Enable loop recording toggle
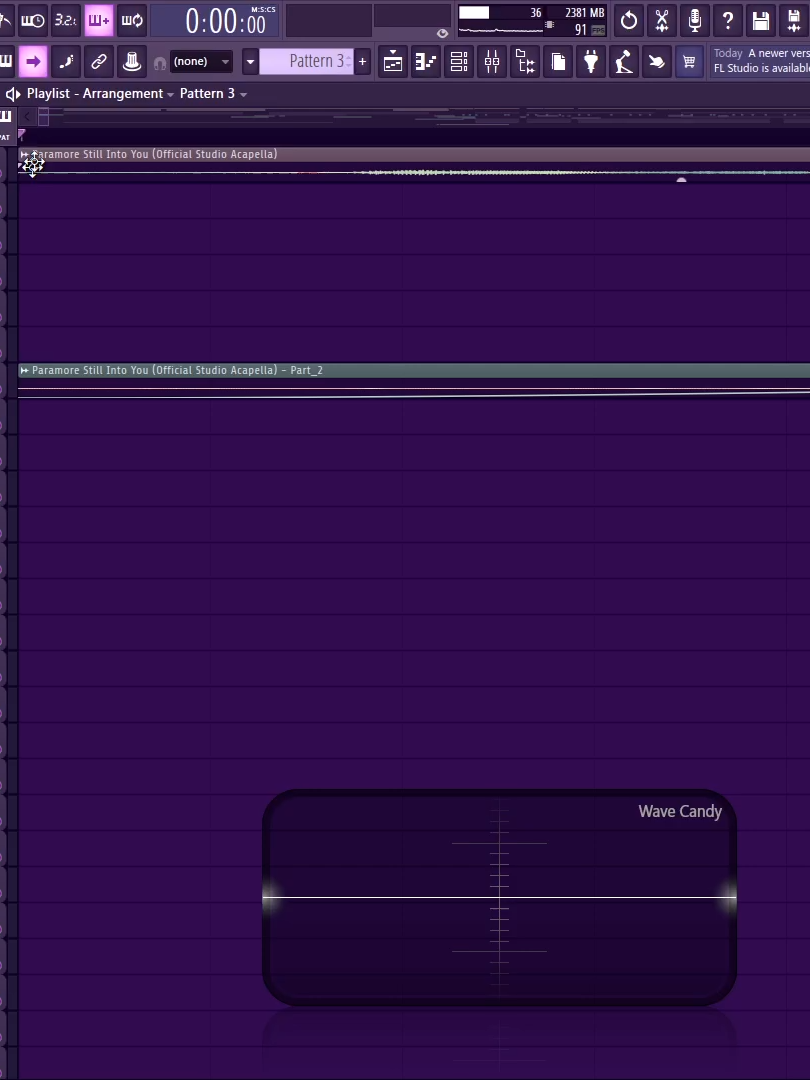 pyautogui.click(x=131, y=20)
